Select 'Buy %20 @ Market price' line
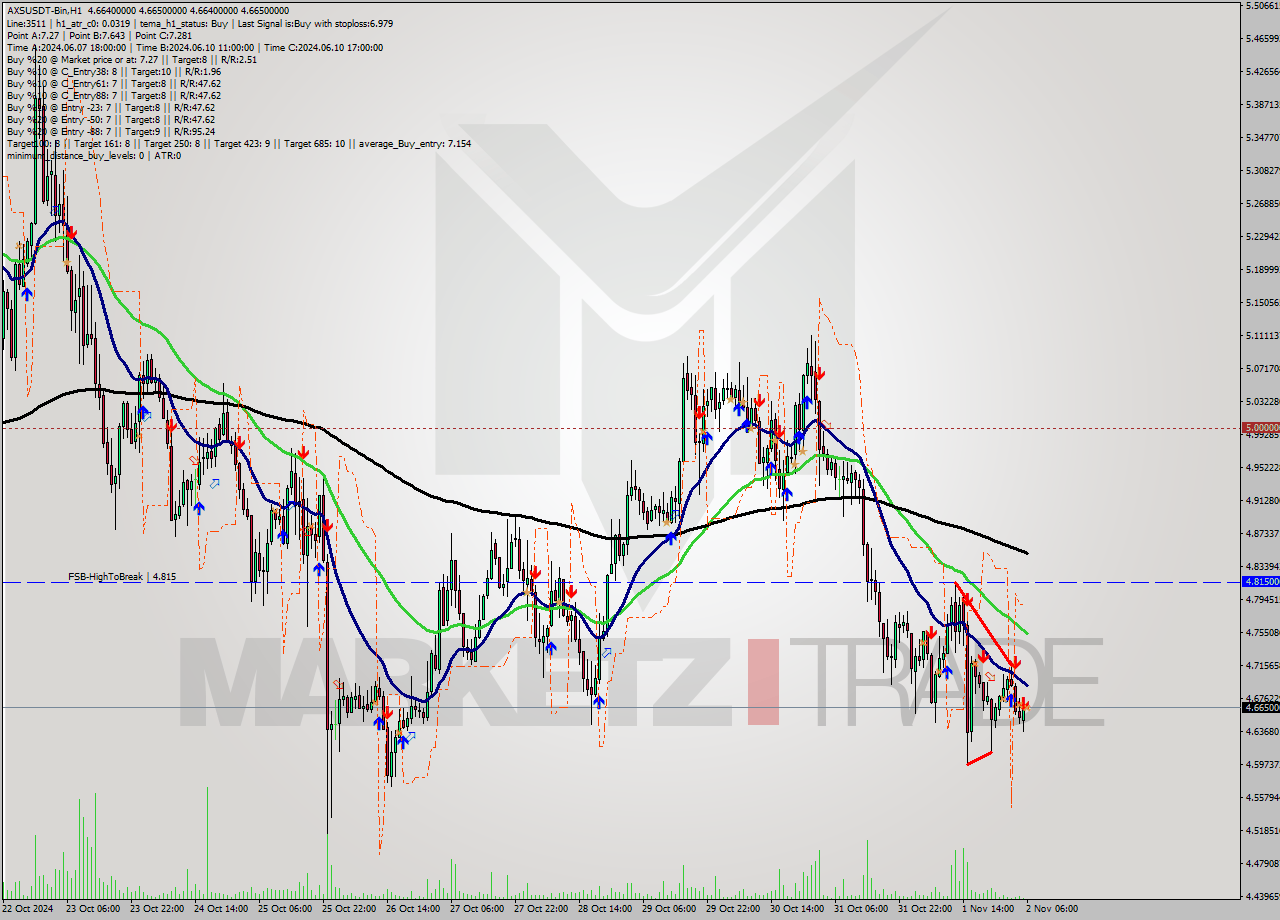Image resolution: width=1280 pixels, height=920 pixels. (132, 59)
